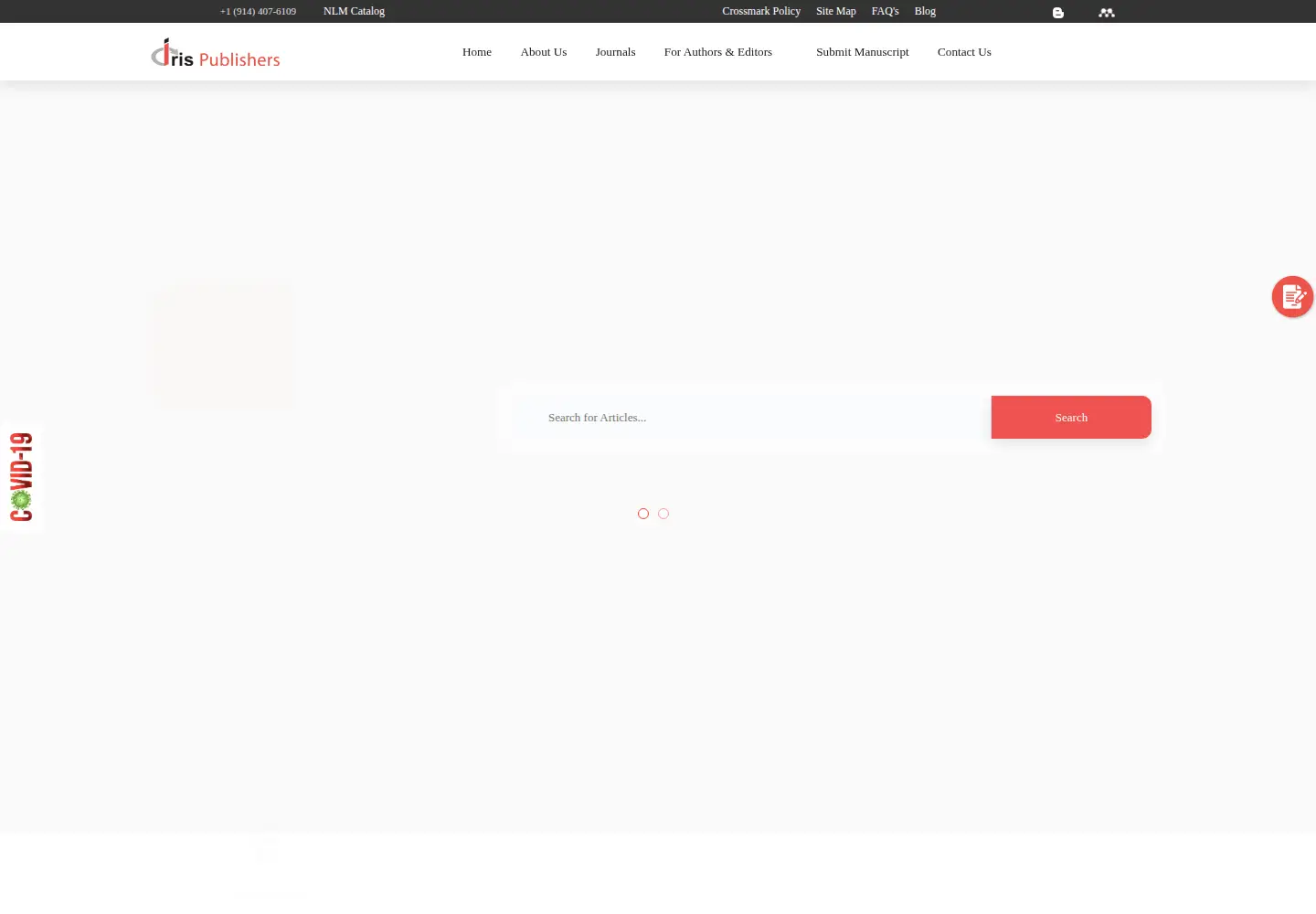Visit the FAQ's page

click(886, 11)
